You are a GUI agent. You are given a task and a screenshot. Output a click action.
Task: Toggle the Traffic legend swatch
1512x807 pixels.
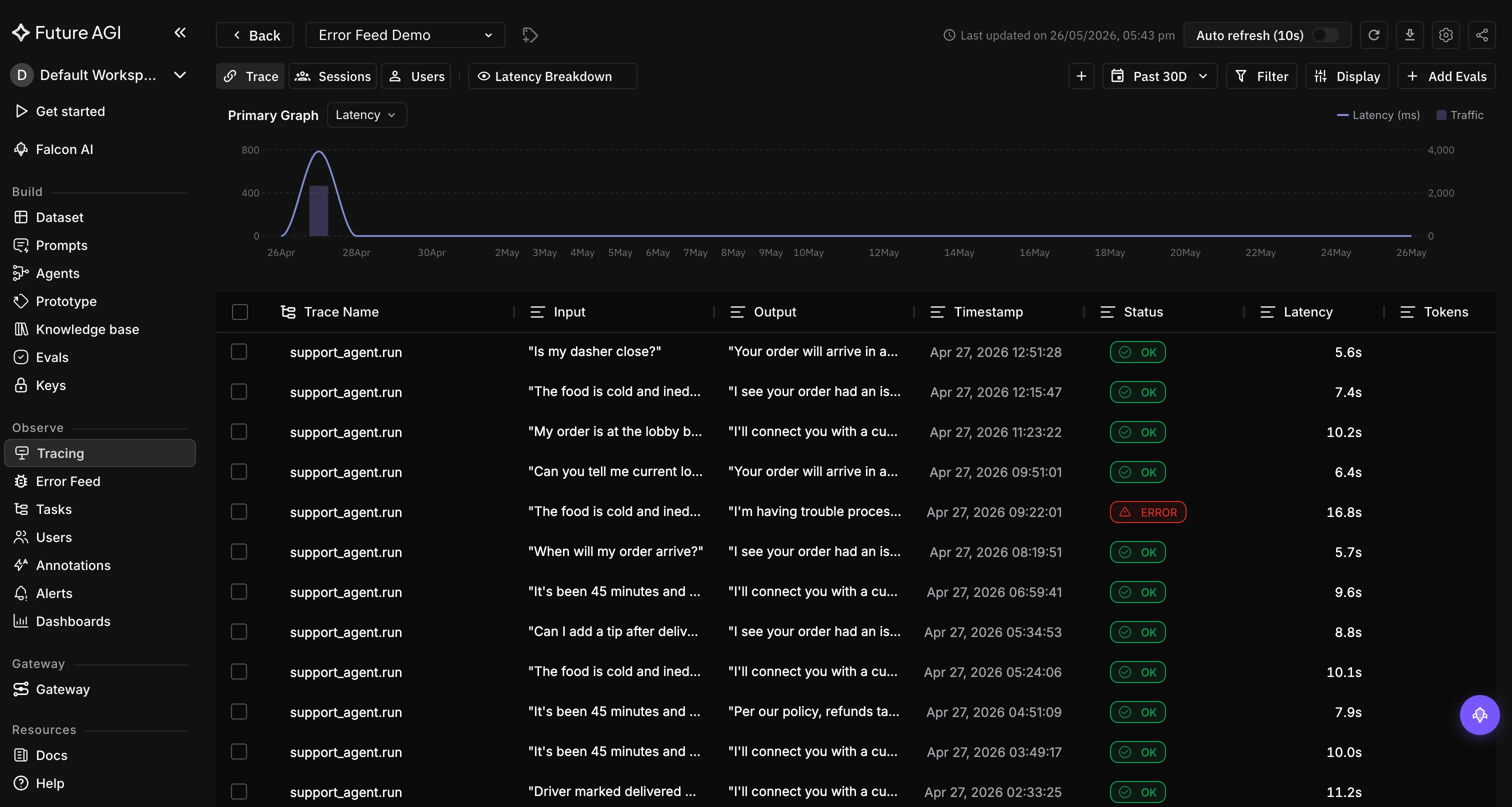point(1441,115)
